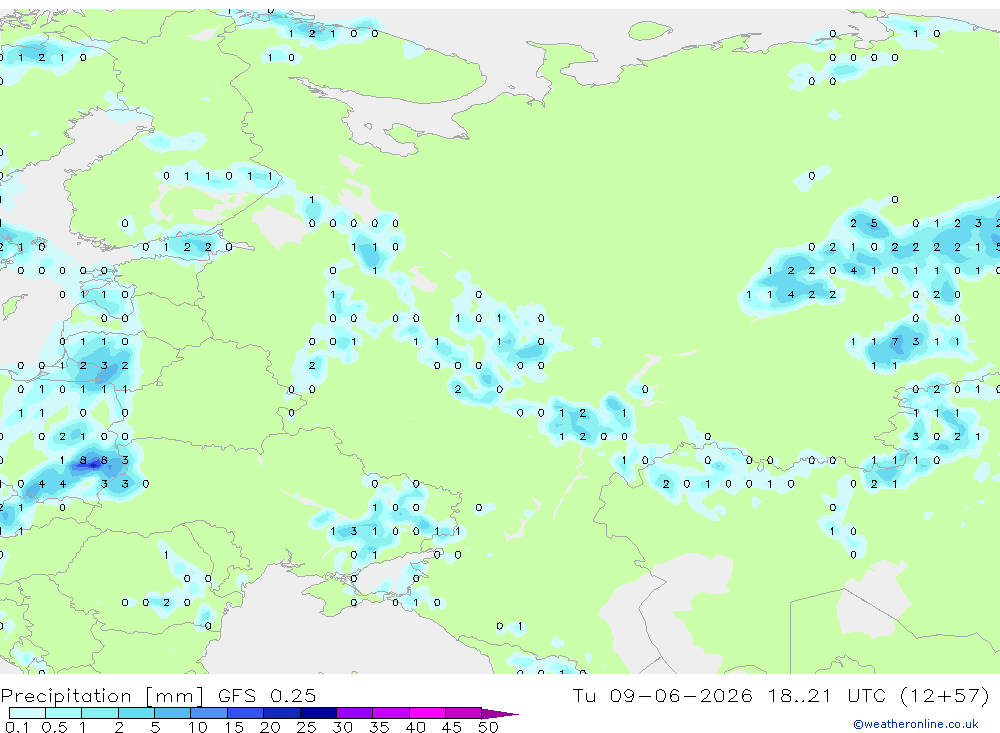Click the legend scale label '30'
The width and height of the screenshot is (1000, 733).
tap(343, 727)
